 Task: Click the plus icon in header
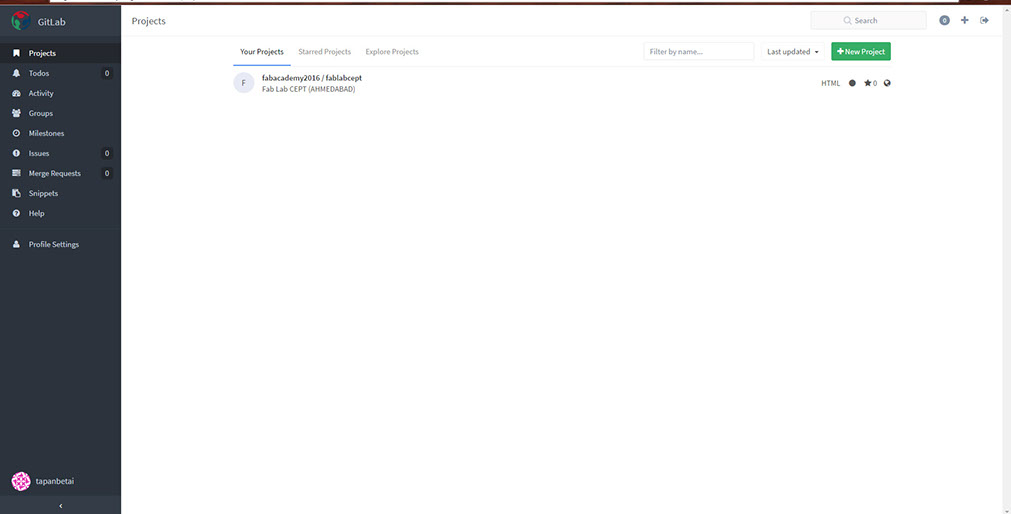coord(965,21)
